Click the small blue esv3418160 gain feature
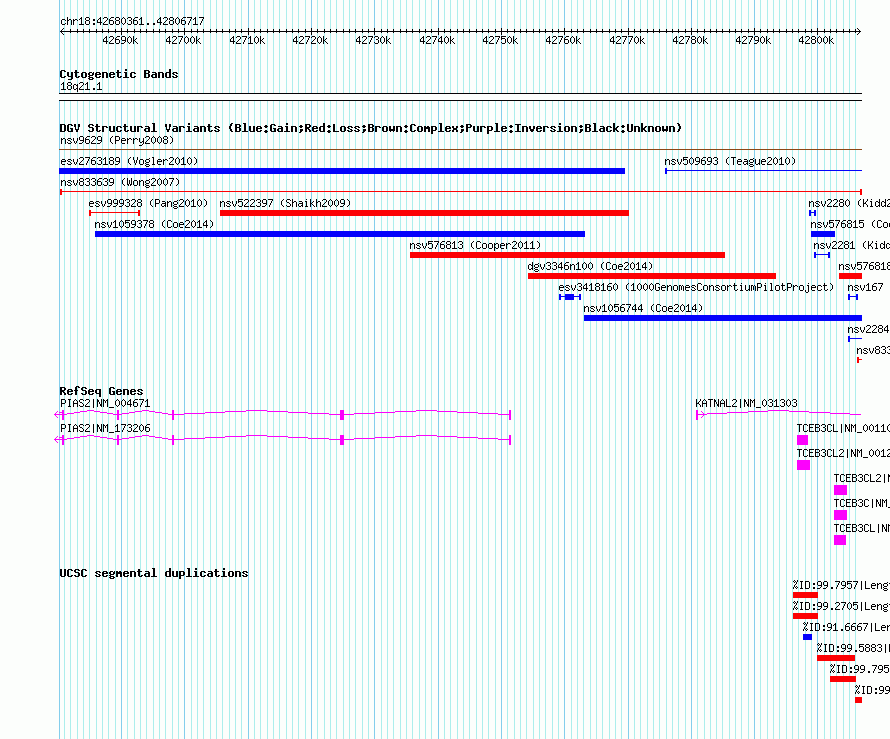The height and width of the screenshot is (739, 890). coord(570,297)
